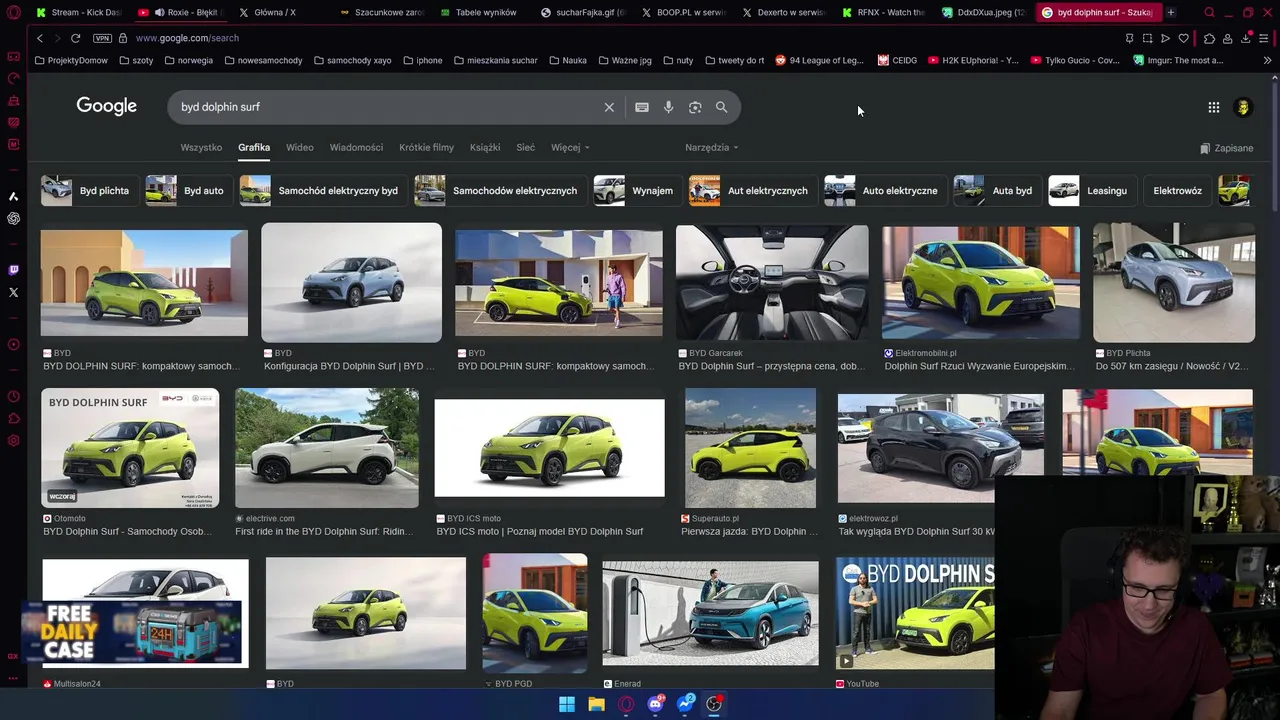Filter images by Byd auto chip

pos(187,190)
